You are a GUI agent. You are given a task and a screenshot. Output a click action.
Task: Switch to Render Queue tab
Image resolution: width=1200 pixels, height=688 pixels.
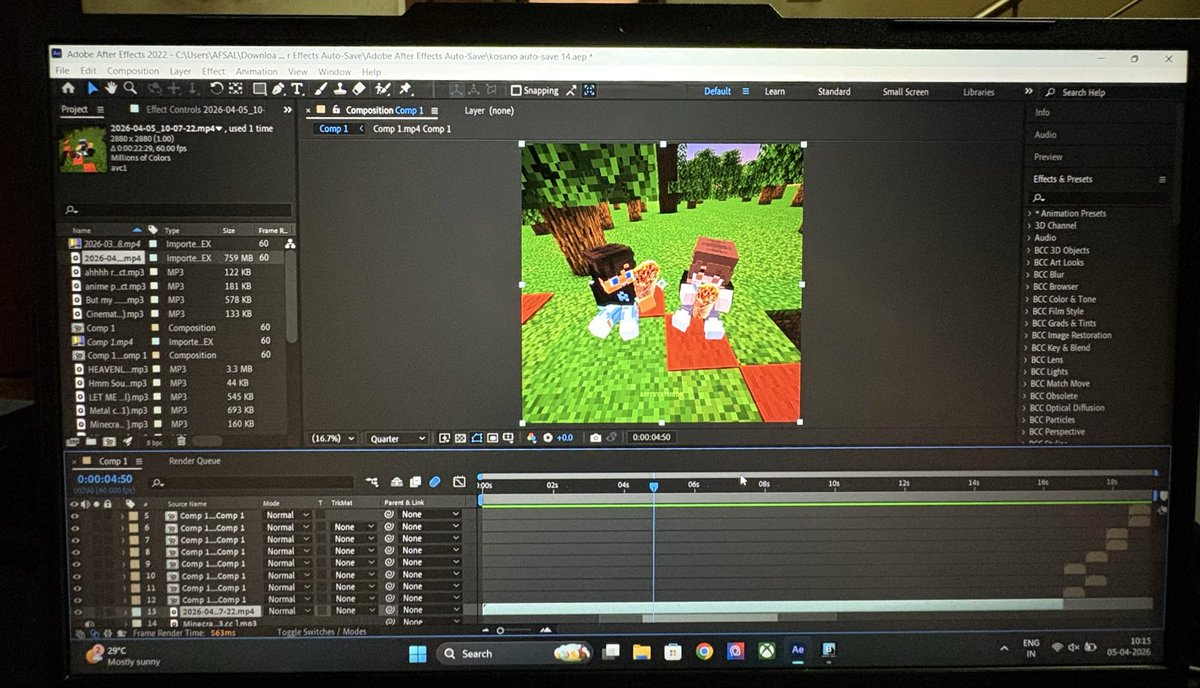tap(194, 461)
